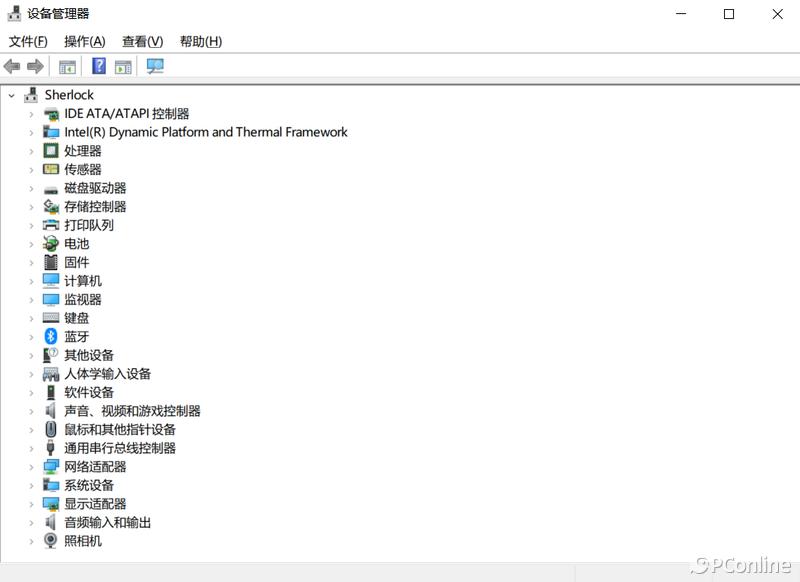This screenshot has height=582, width=800.
Task: Select the 蓝牙 (Bluetooth) device icon
Action: point(51,336)
